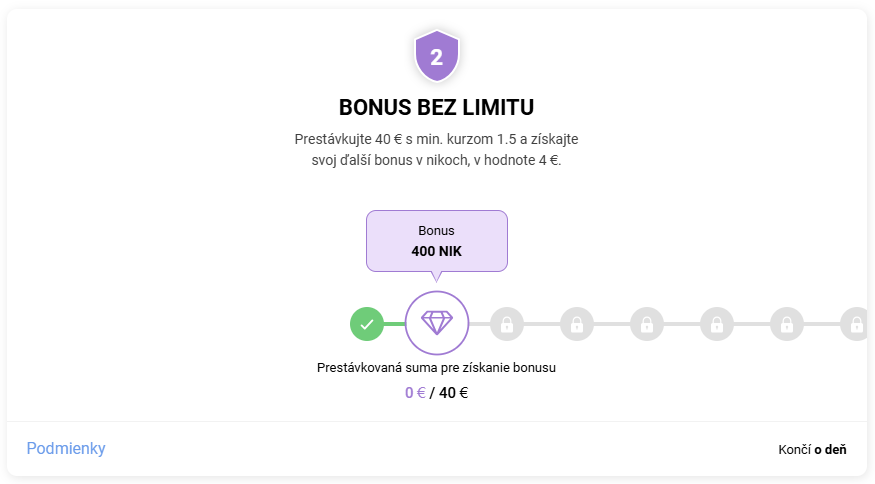This screenshot has height=484, width=875.
Task: Click the green progress line between steps
Action: [395, 324]
